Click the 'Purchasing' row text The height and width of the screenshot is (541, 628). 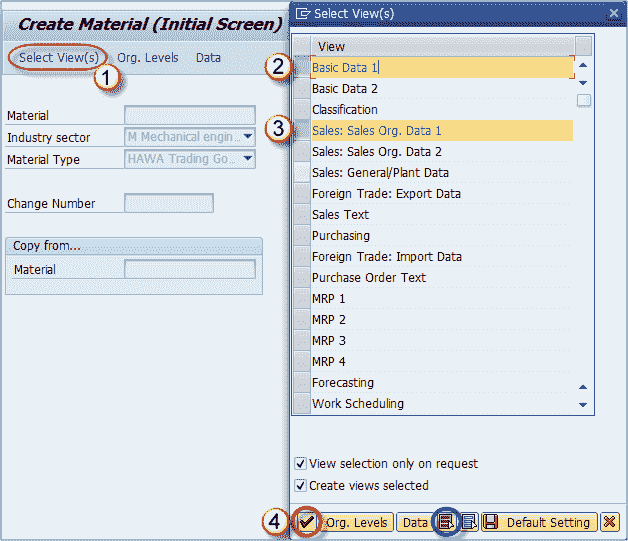[341, 235]
